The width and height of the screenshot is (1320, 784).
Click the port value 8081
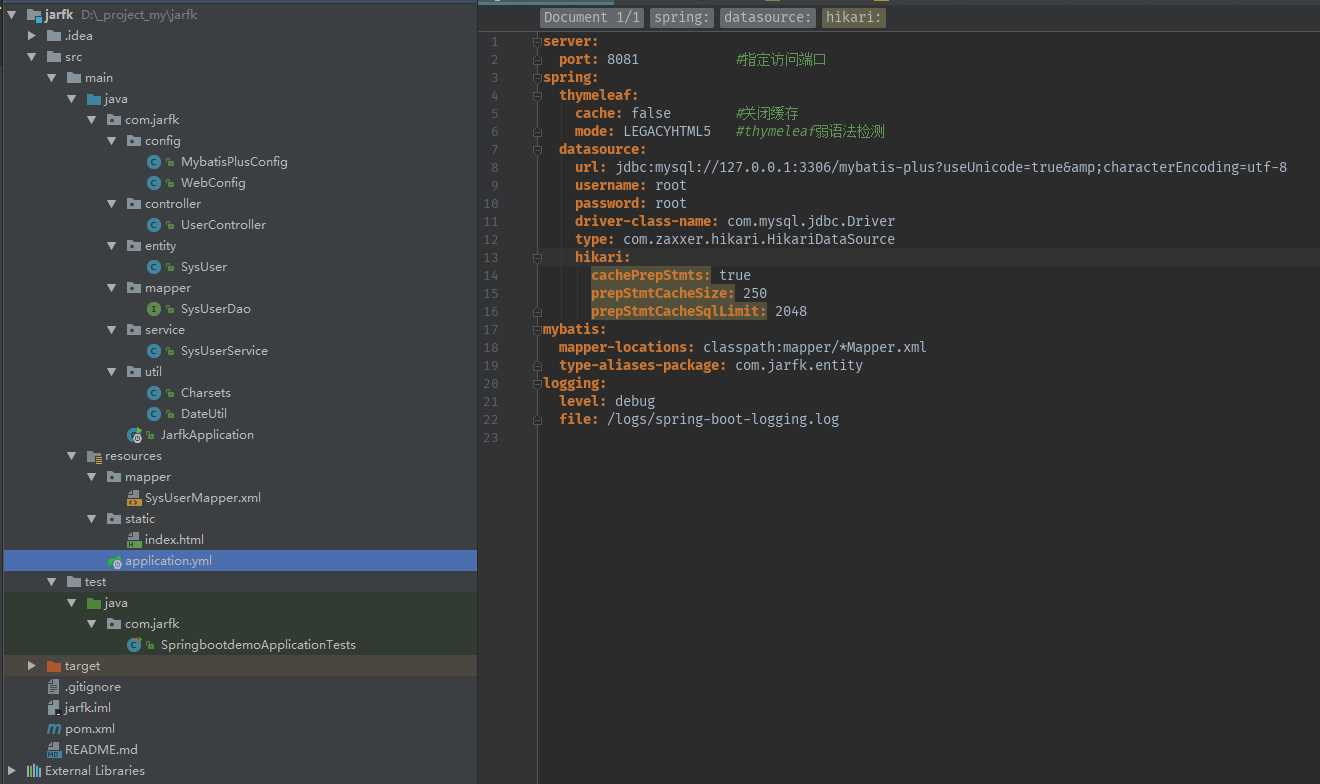tap(623, 60)
